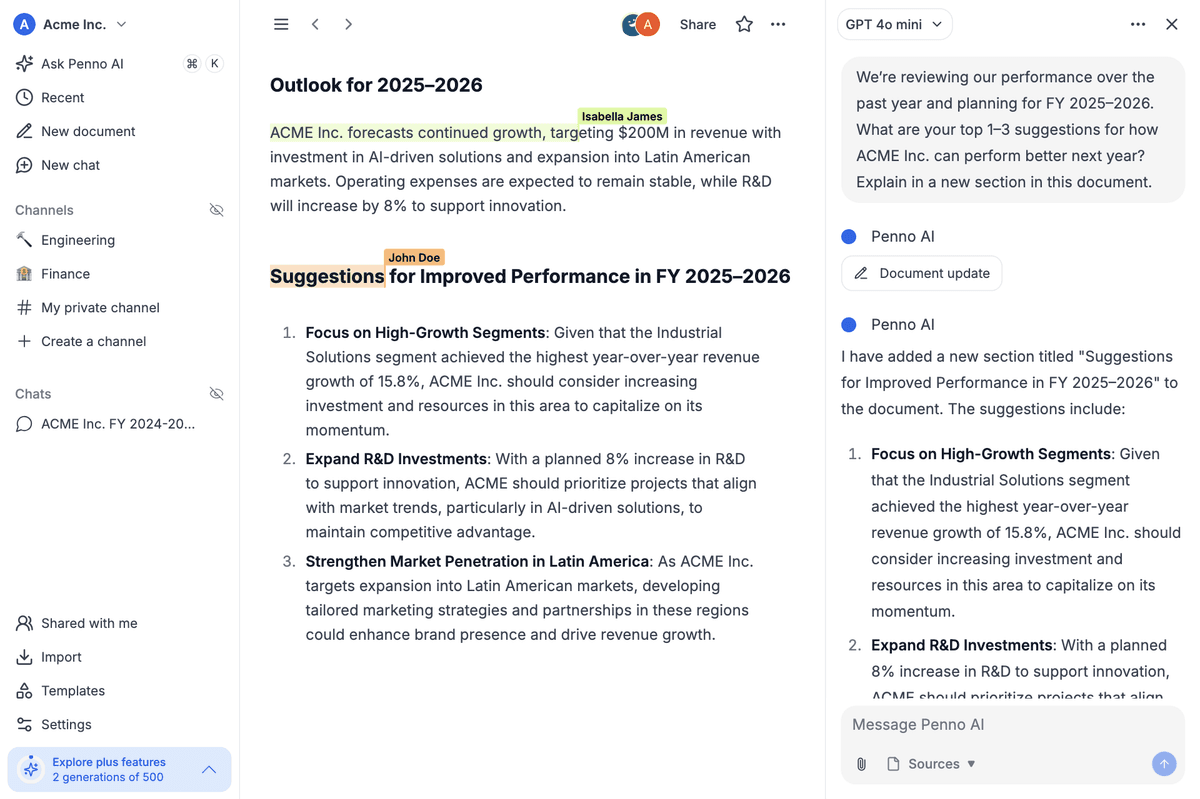
Task: Navigate forward with the right chevron arrow
Action: coord(348,23)
